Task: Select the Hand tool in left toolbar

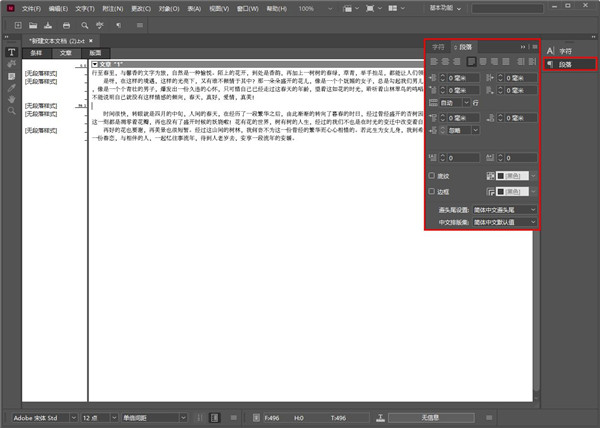Action: [x=11, y=99]
